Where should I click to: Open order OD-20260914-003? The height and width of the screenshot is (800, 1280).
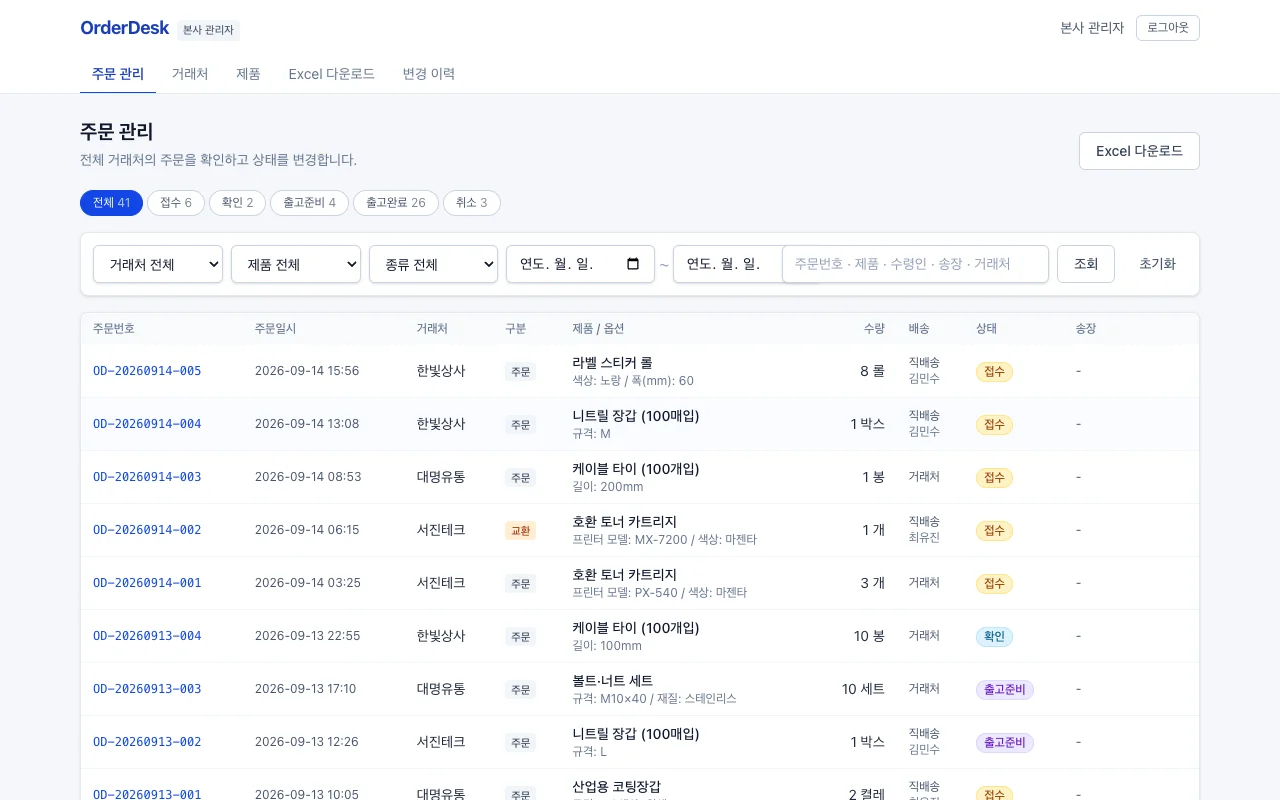[147, 477]
